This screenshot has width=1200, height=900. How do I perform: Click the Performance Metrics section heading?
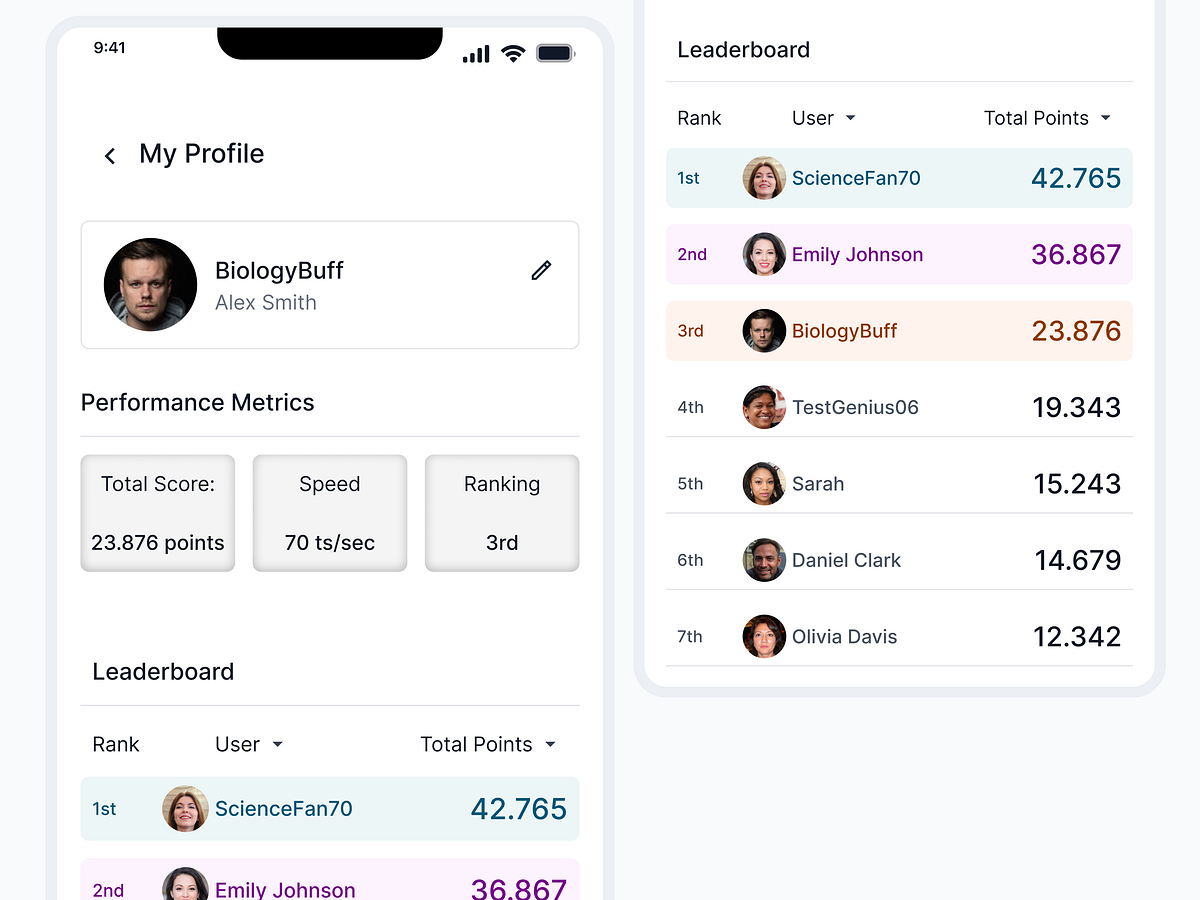click(x=197, y=402)
